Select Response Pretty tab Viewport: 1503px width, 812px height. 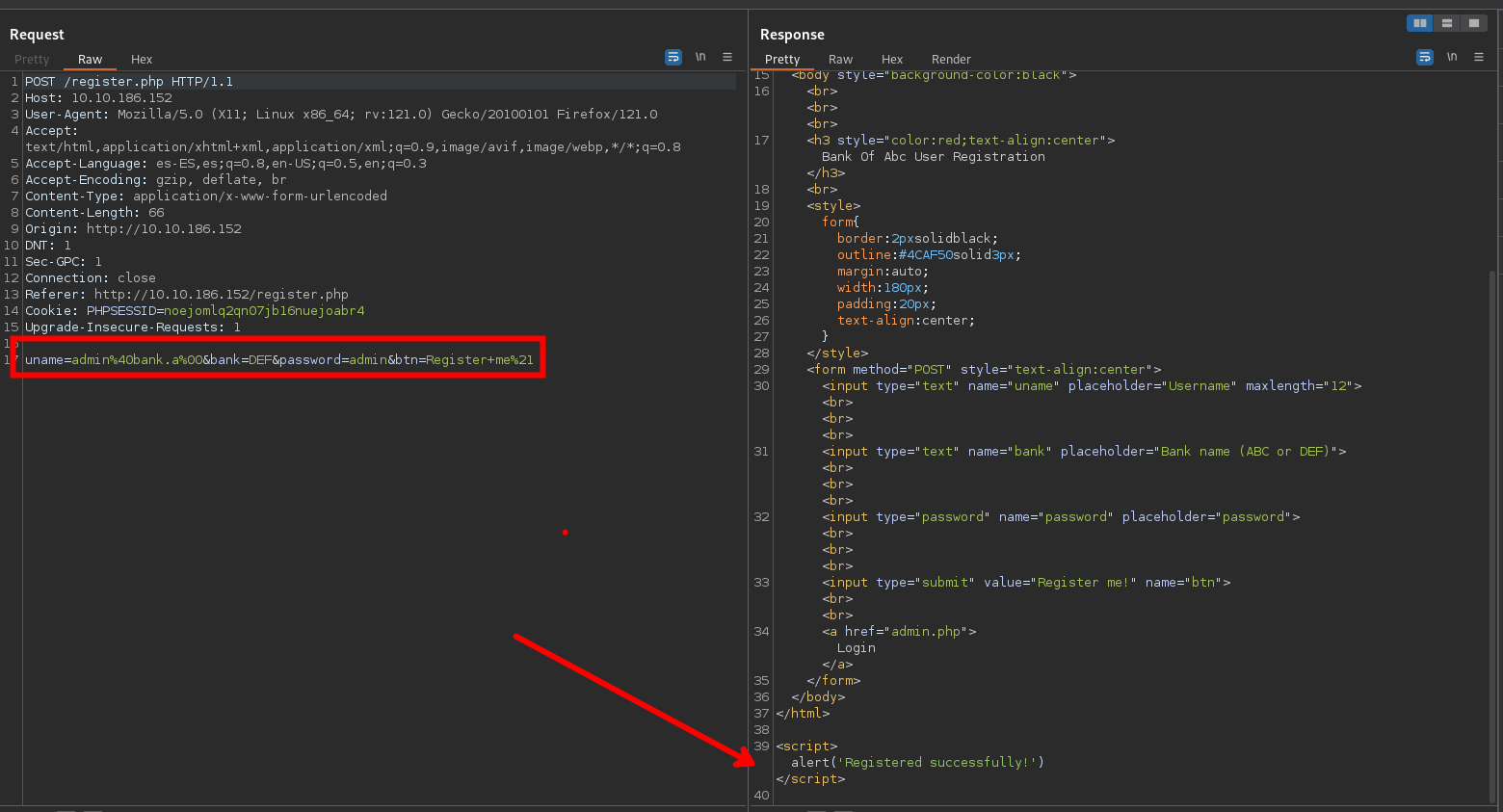click(x=782, y=60)
